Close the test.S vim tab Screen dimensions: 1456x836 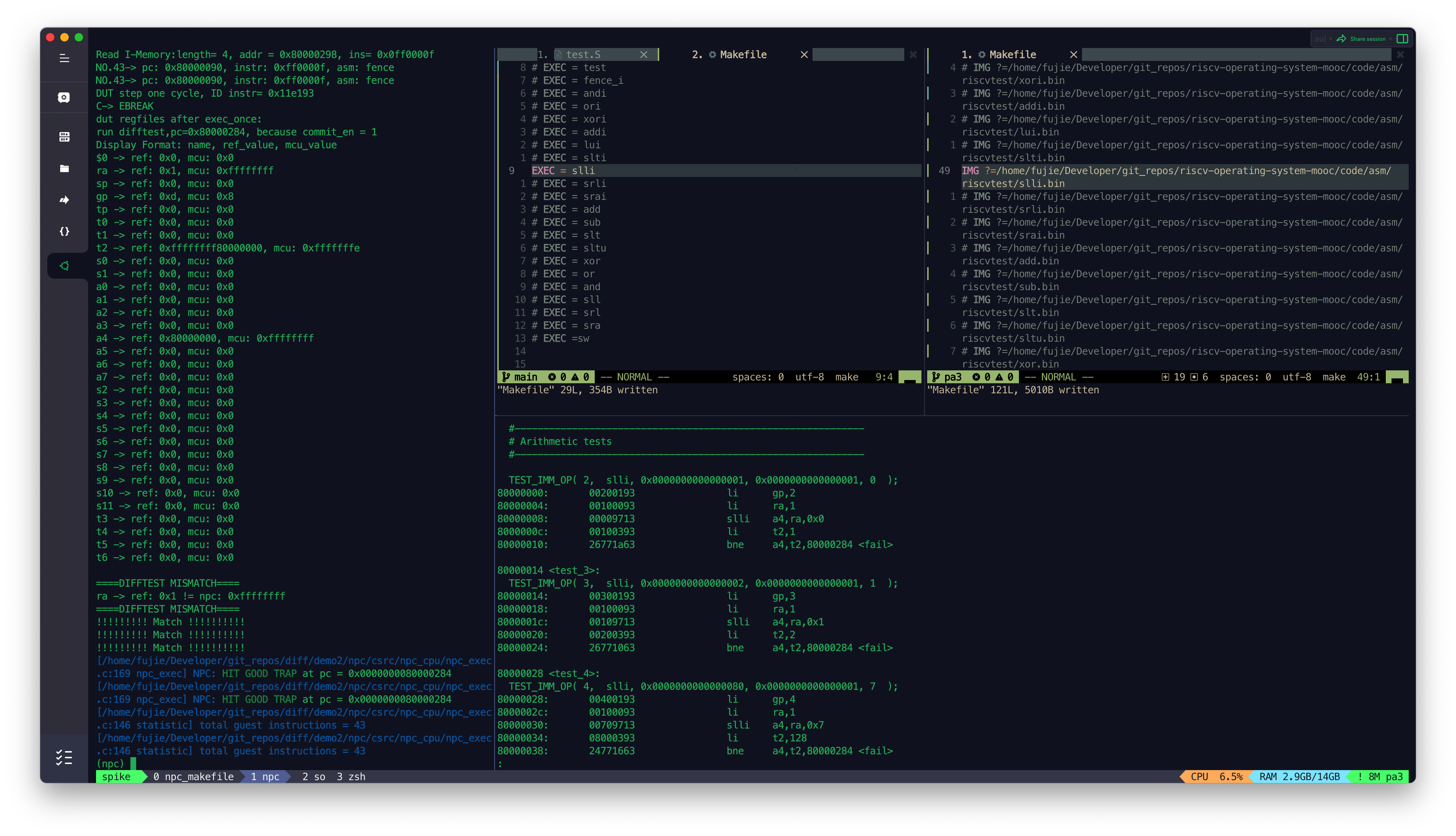point(643,54)
